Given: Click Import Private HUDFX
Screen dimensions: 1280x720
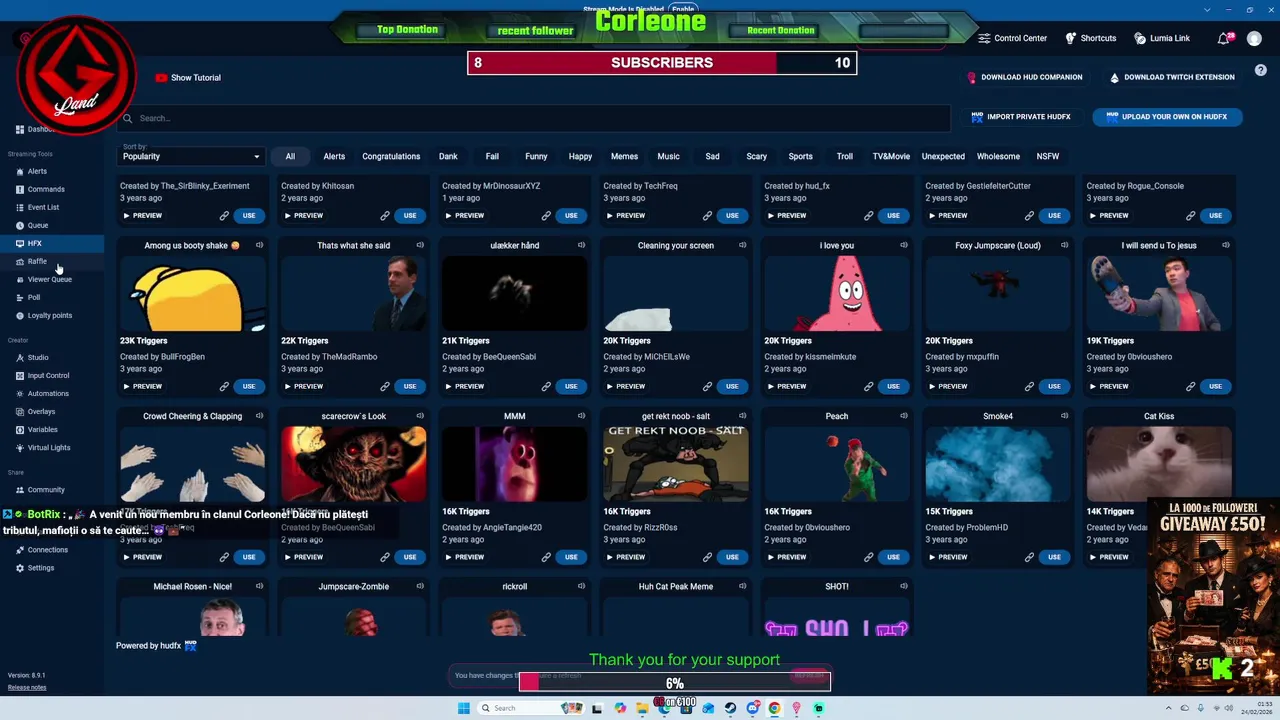Looking at the screenshot, I should coord(1021,117).
